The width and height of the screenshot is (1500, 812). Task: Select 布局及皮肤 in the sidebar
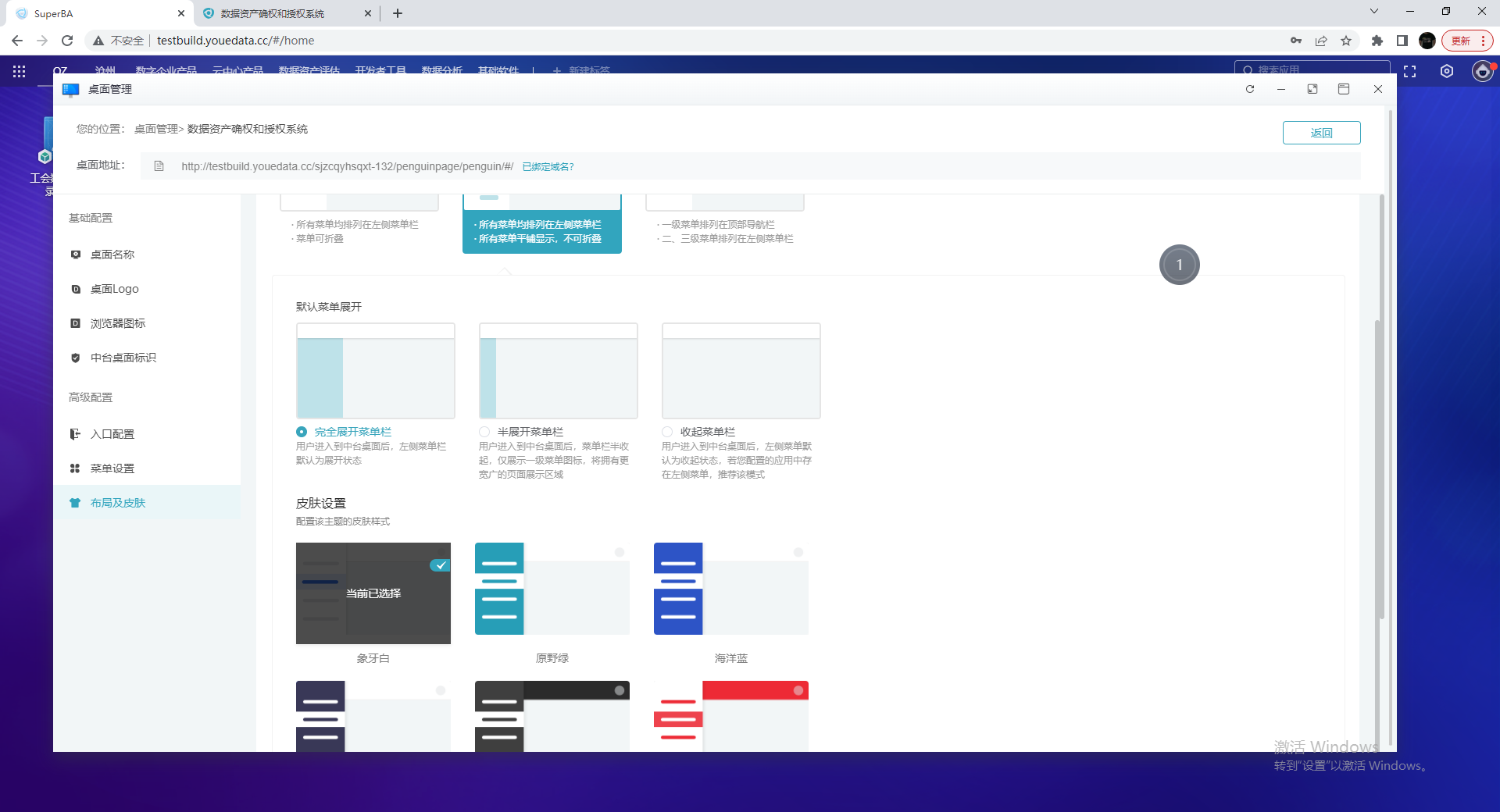147,503
